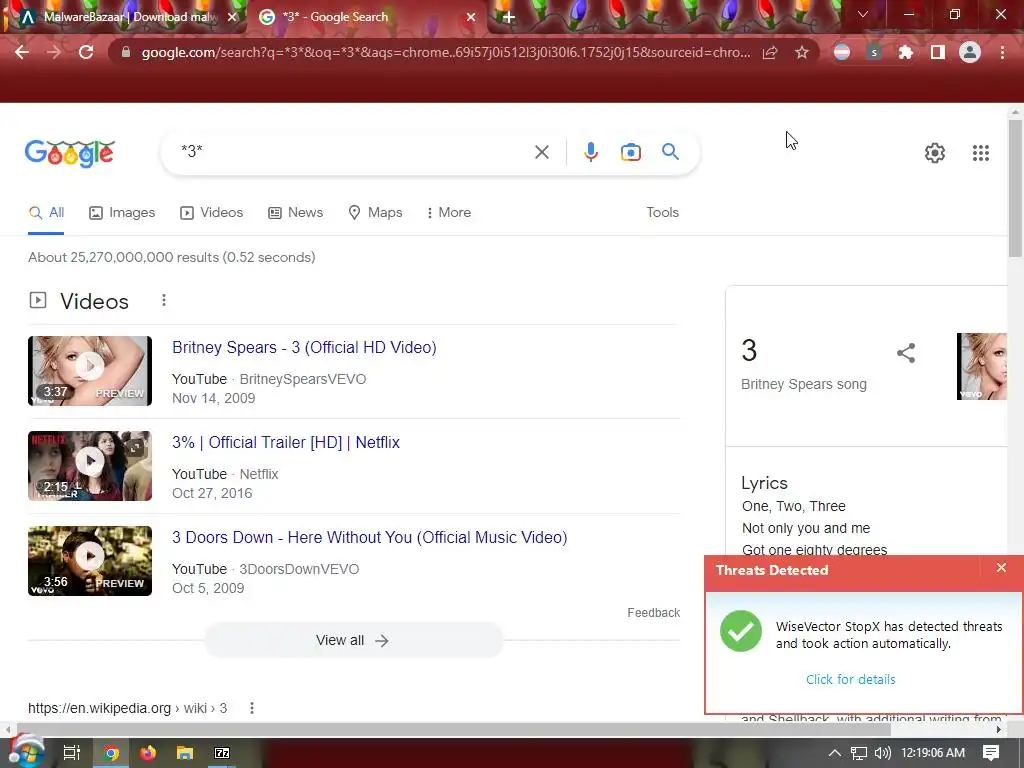Click the Google holiday logo
This screenshot has width=1024, height=768.
point(70,153)
